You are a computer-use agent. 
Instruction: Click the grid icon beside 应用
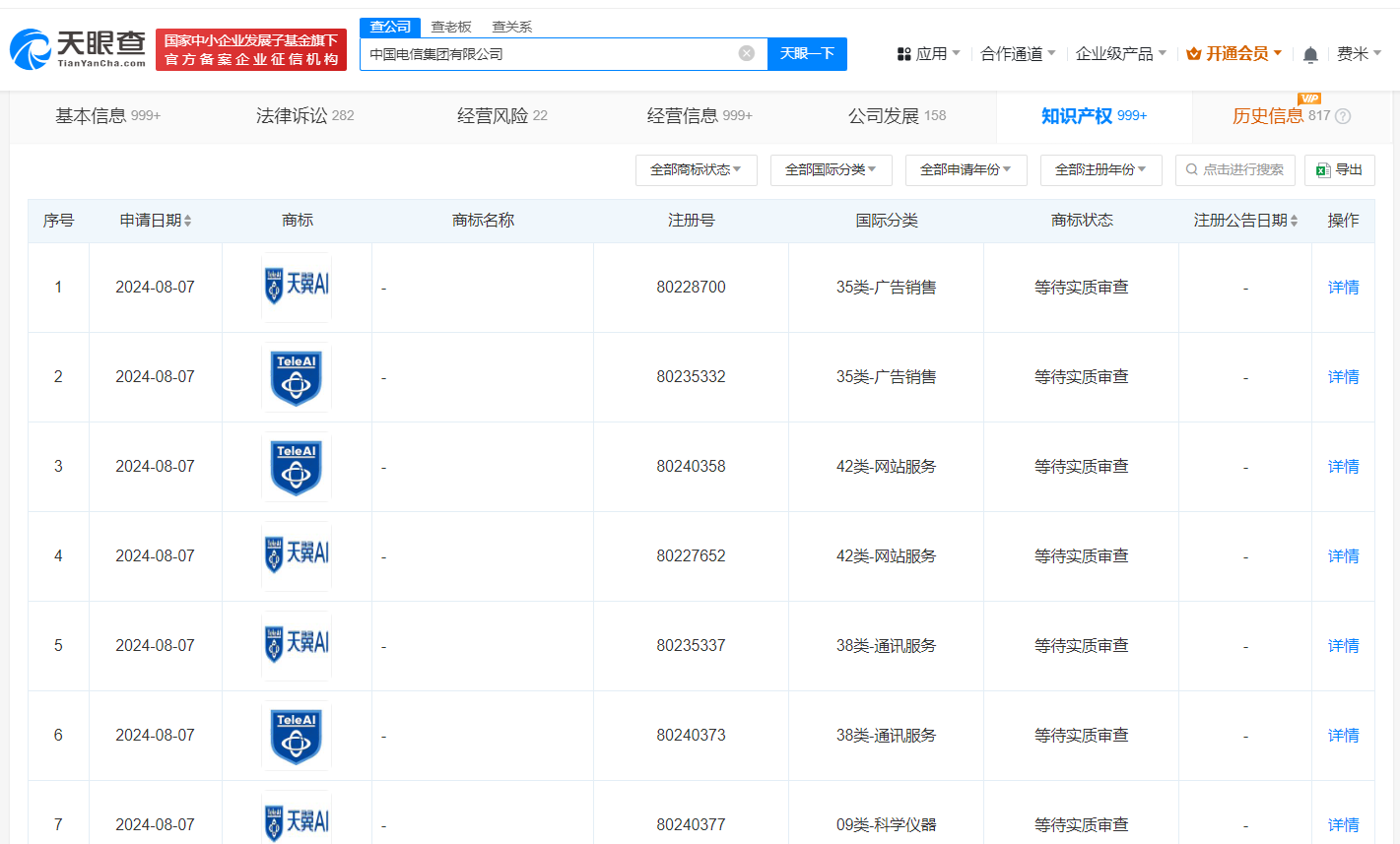[x=904, y=53]
